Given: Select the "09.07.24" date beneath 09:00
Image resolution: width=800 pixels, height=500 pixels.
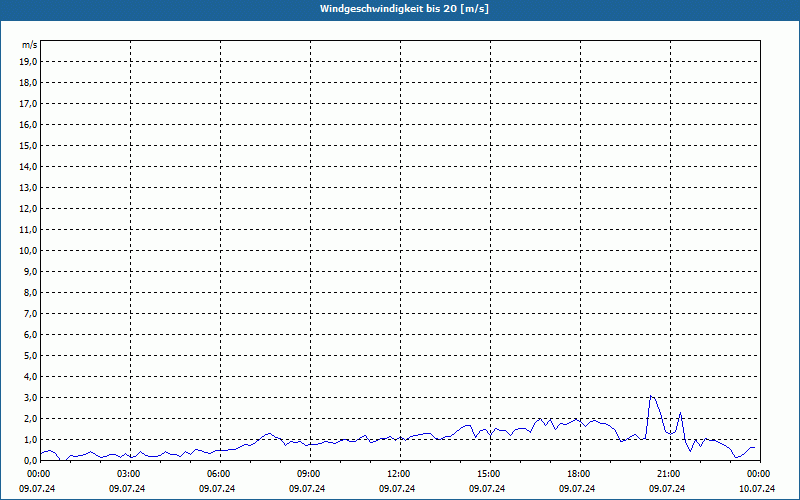Looking at the screenshot, I should click(307, 489).
